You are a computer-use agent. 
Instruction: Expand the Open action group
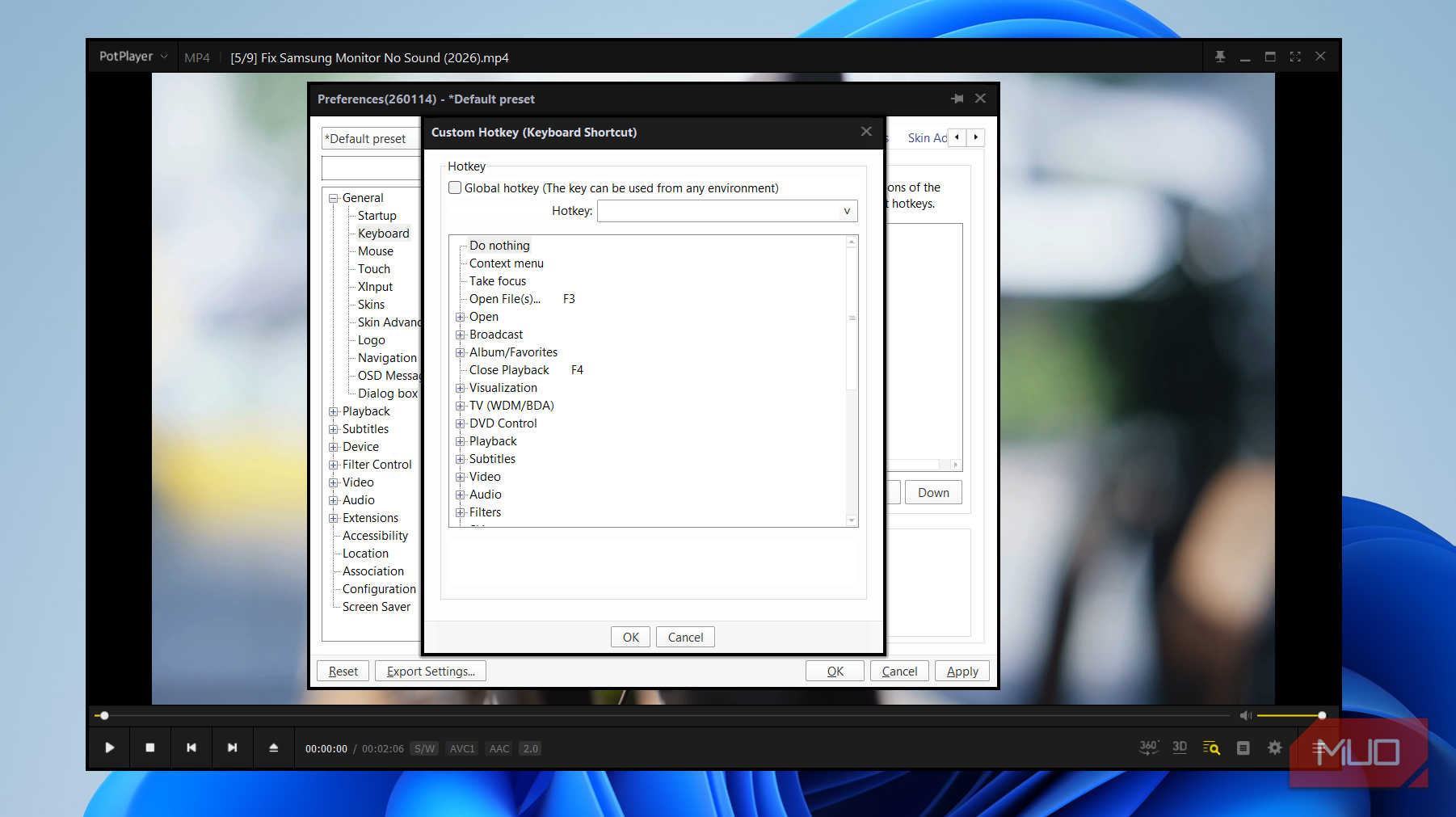(460, 317)
